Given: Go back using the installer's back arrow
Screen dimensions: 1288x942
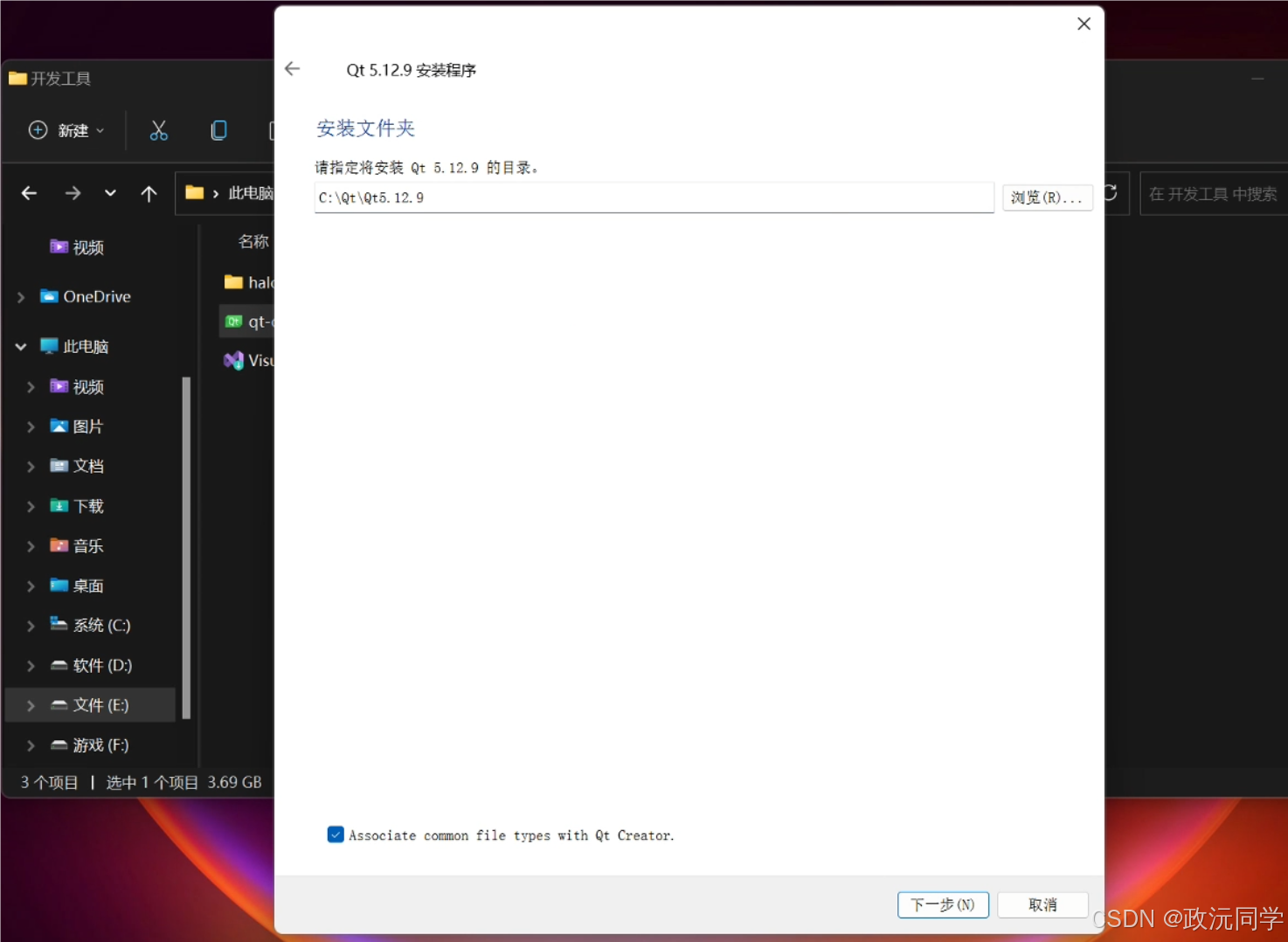Looking at the screenshot, I should [x=292, y=69].
